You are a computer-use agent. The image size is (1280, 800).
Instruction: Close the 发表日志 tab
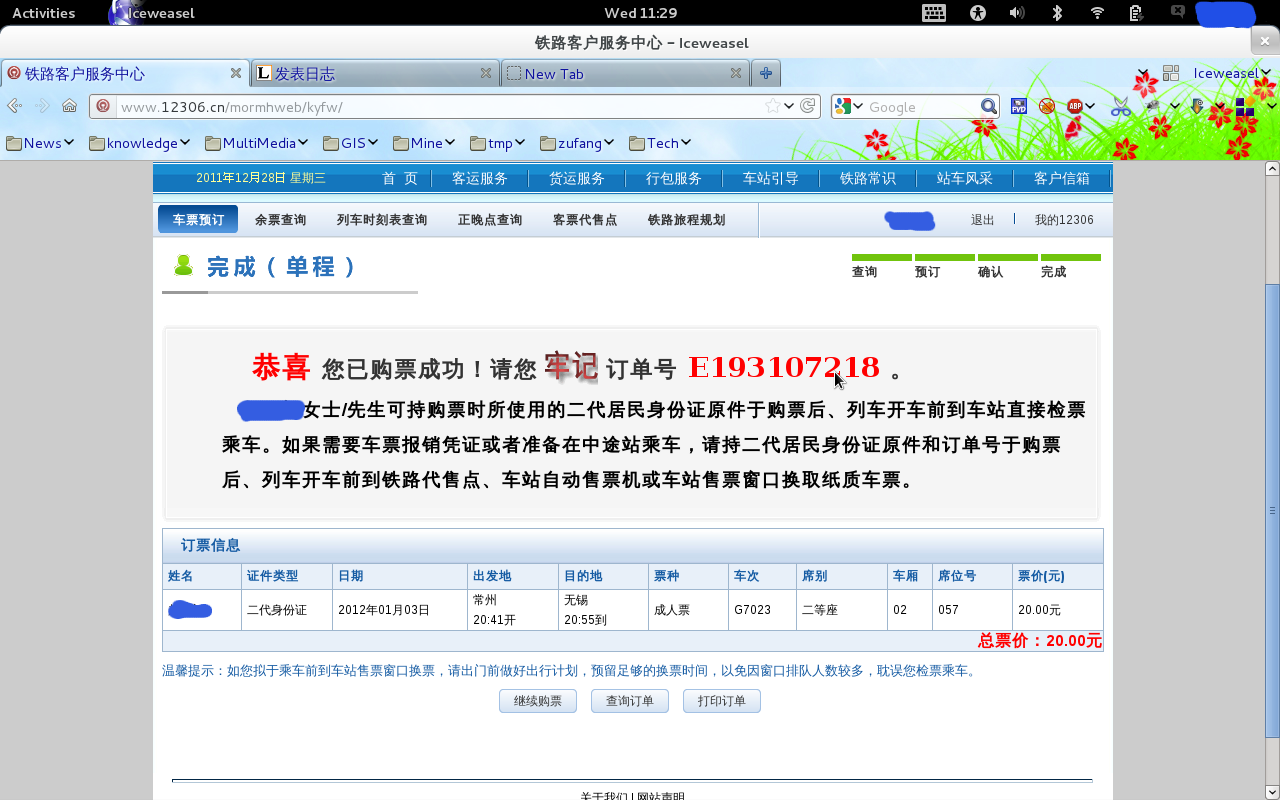pyautogui.click(x=486, y=73)
